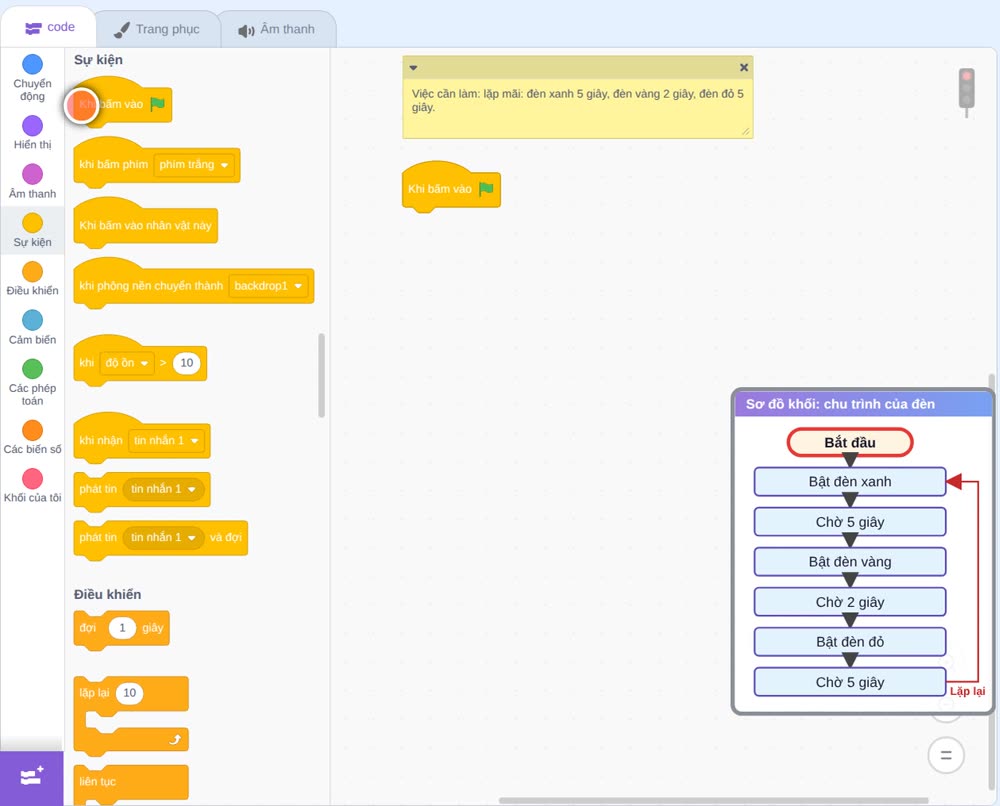Click the block palette vertical scrollbar
This screenshot has height=806, width=1000.
click(321, 376)
